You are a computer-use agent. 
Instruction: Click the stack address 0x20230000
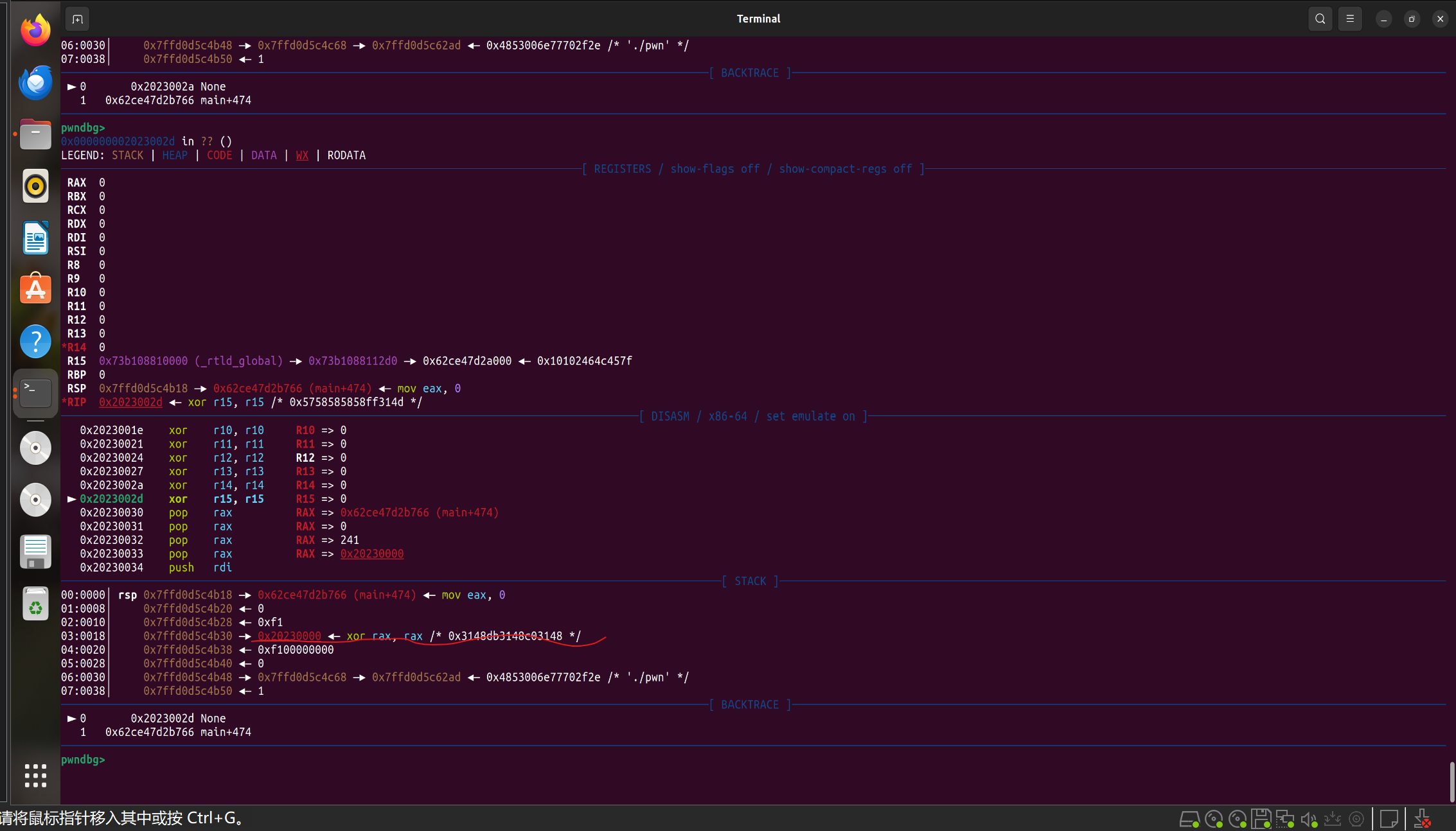pyautogui.click(x=289, y=636)
